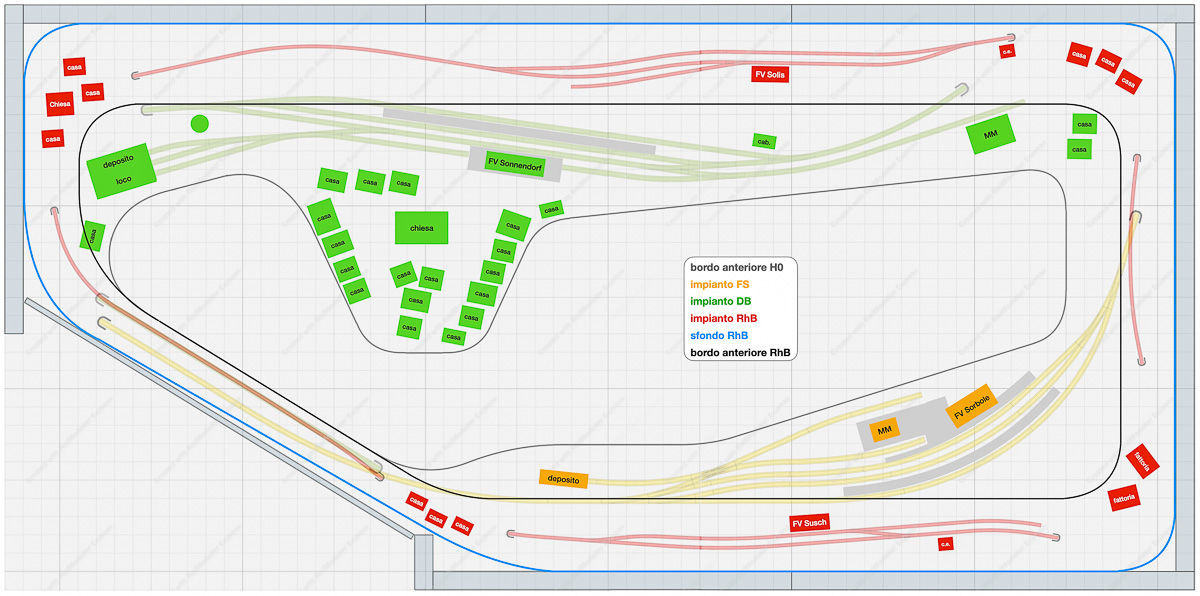Click "bordo anteriore RhB" legend text
The height and width of the screenshot is (596, 1200).
tap(739, 353)
